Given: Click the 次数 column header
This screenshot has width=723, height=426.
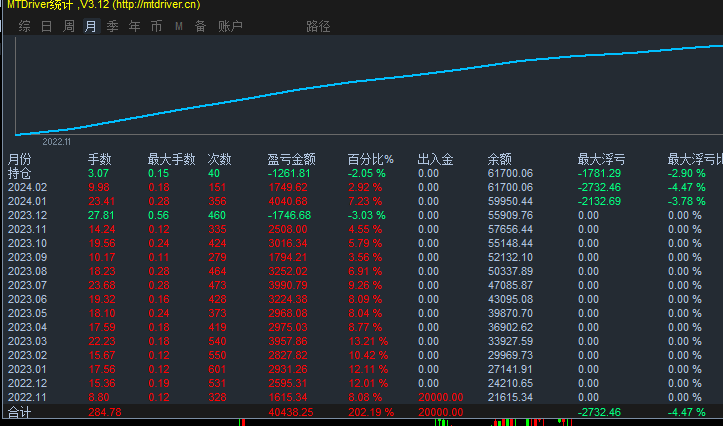Looking at the screenshot, I should (x=219, y=160).
